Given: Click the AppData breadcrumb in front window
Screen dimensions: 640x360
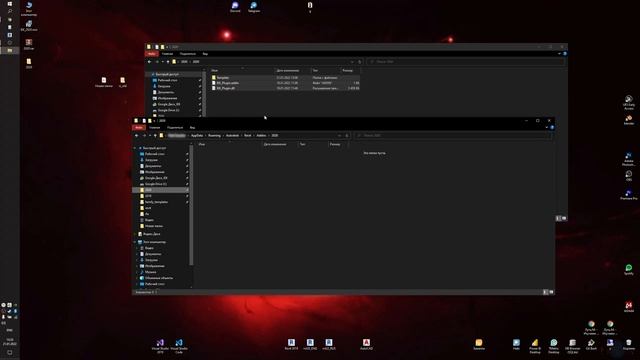Looking at the screenshot, I should (x=197, y=136).
